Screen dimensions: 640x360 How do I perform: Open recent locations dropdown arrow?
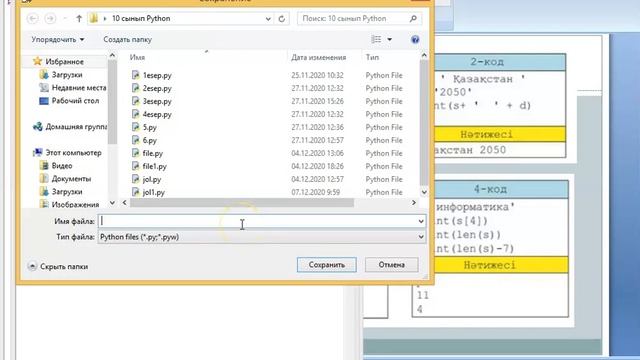(65, 19)
